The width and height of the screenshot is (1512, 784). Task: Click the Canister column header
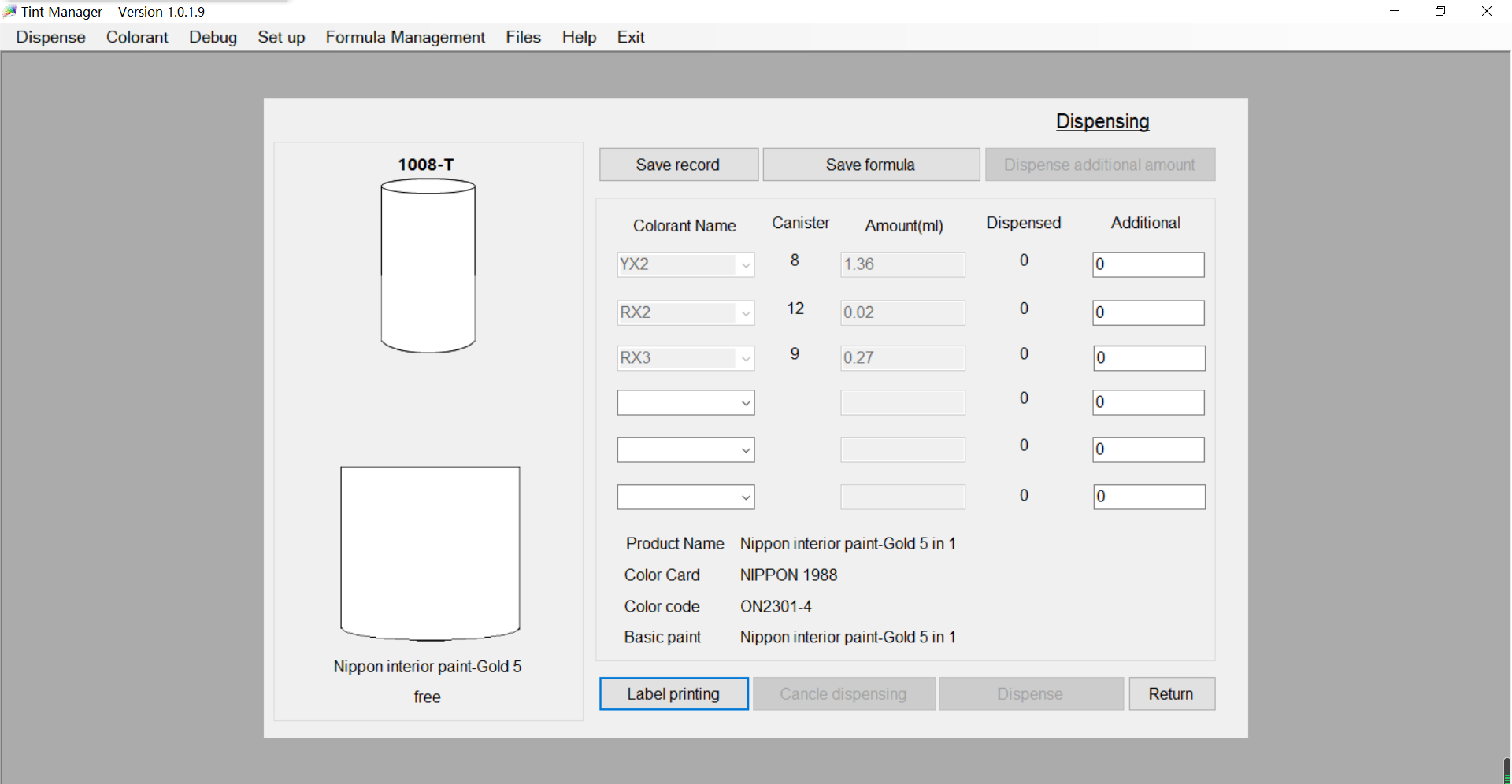point(801,223)
